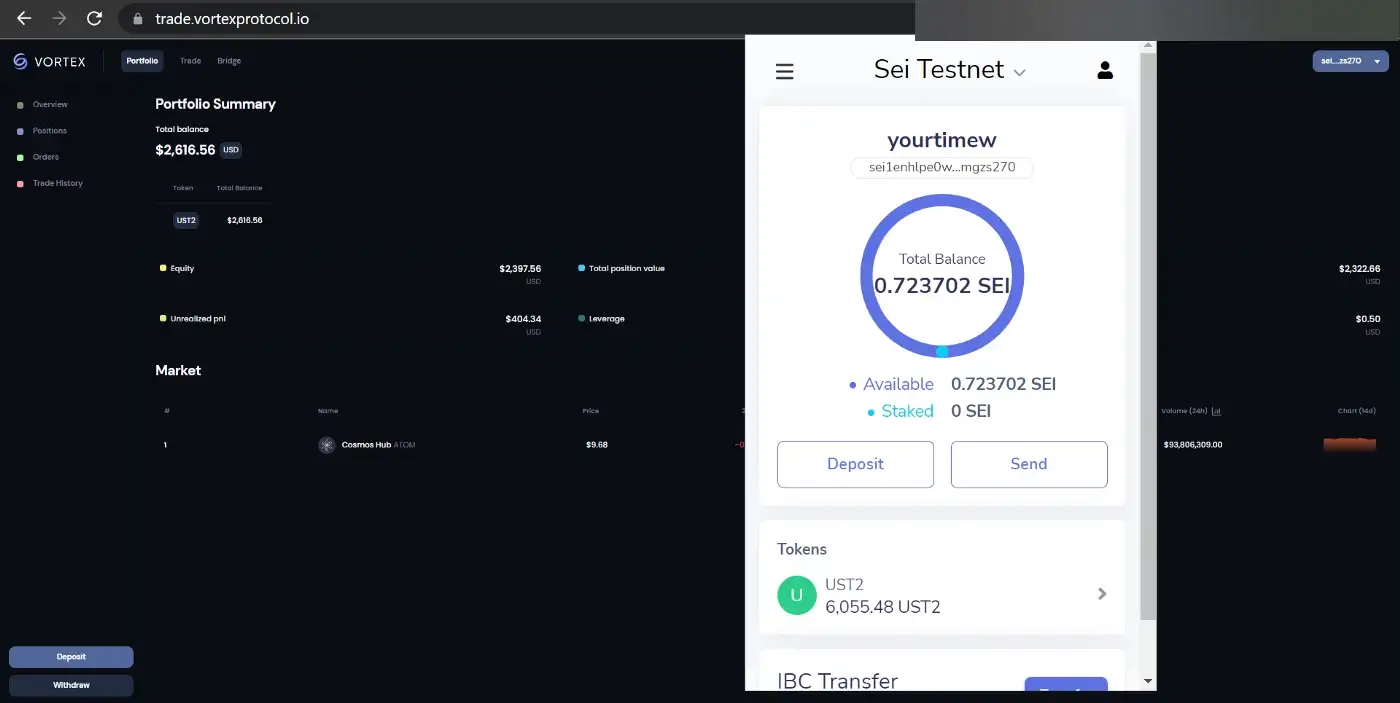Image resolution: width=1400 pixels, height=703 pixels.
Task: Click the $9.68 price cell
Action: 597,445
